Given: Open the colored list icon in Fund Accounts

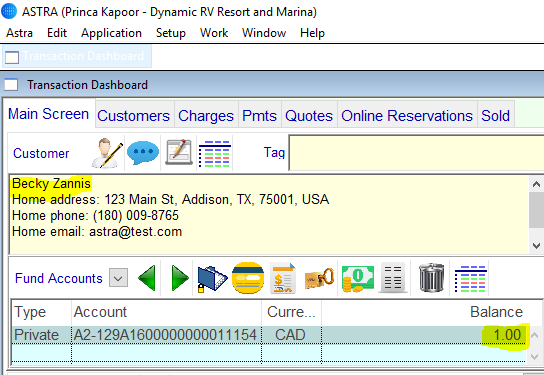Looking at the screenshot, I should pos(471,279).
